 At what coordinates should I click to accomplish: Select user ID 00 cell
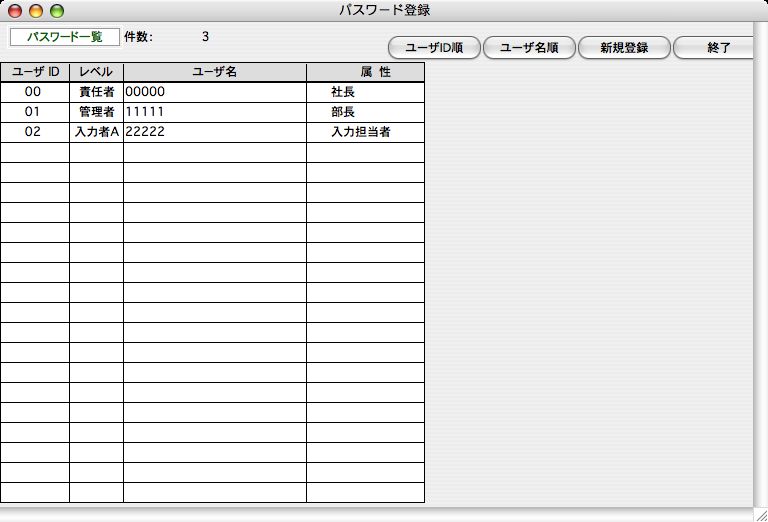[33, 92]
